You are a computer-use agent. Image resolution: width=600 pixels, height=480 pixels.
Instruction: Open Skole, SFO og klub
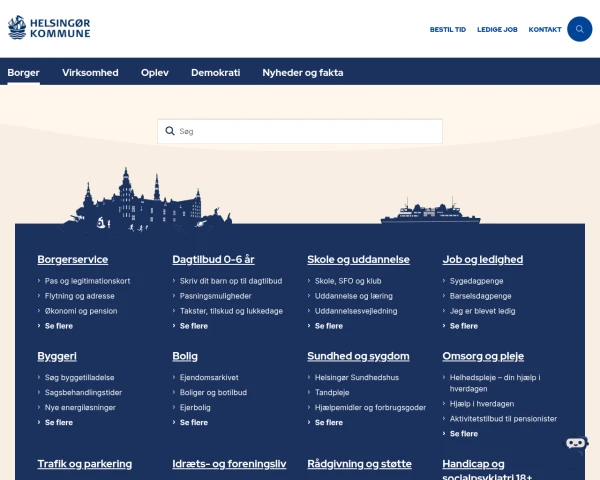click(x=348, y=281)
